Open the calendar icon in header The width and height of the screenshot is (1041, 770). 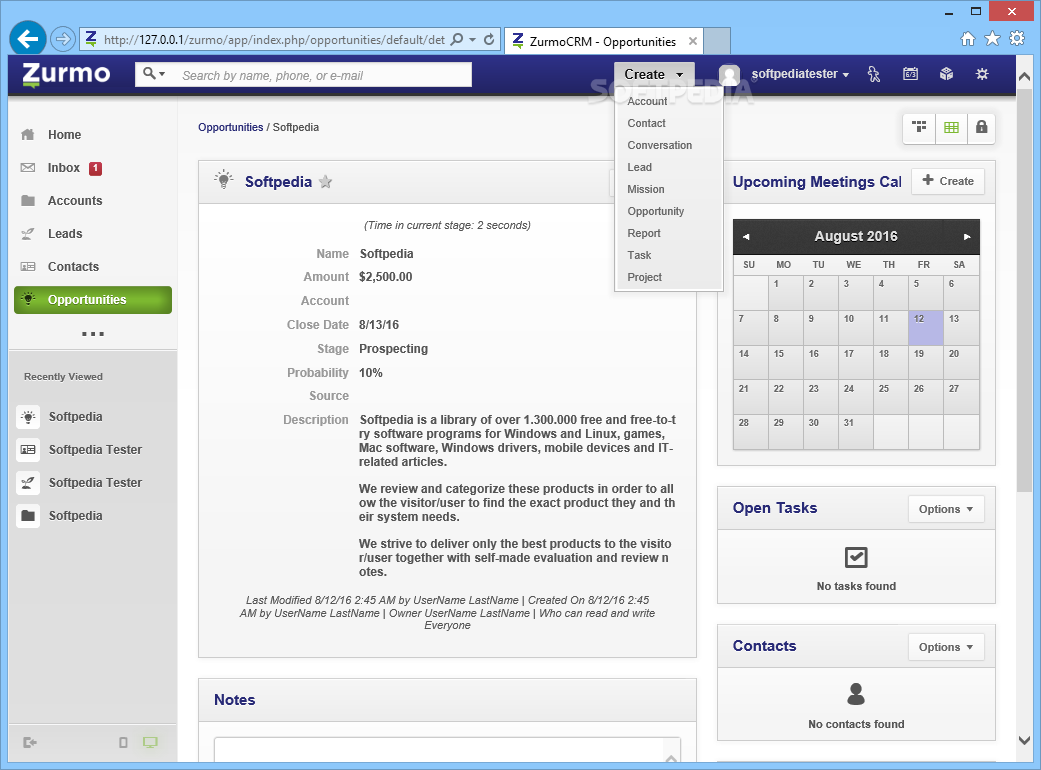910,74
